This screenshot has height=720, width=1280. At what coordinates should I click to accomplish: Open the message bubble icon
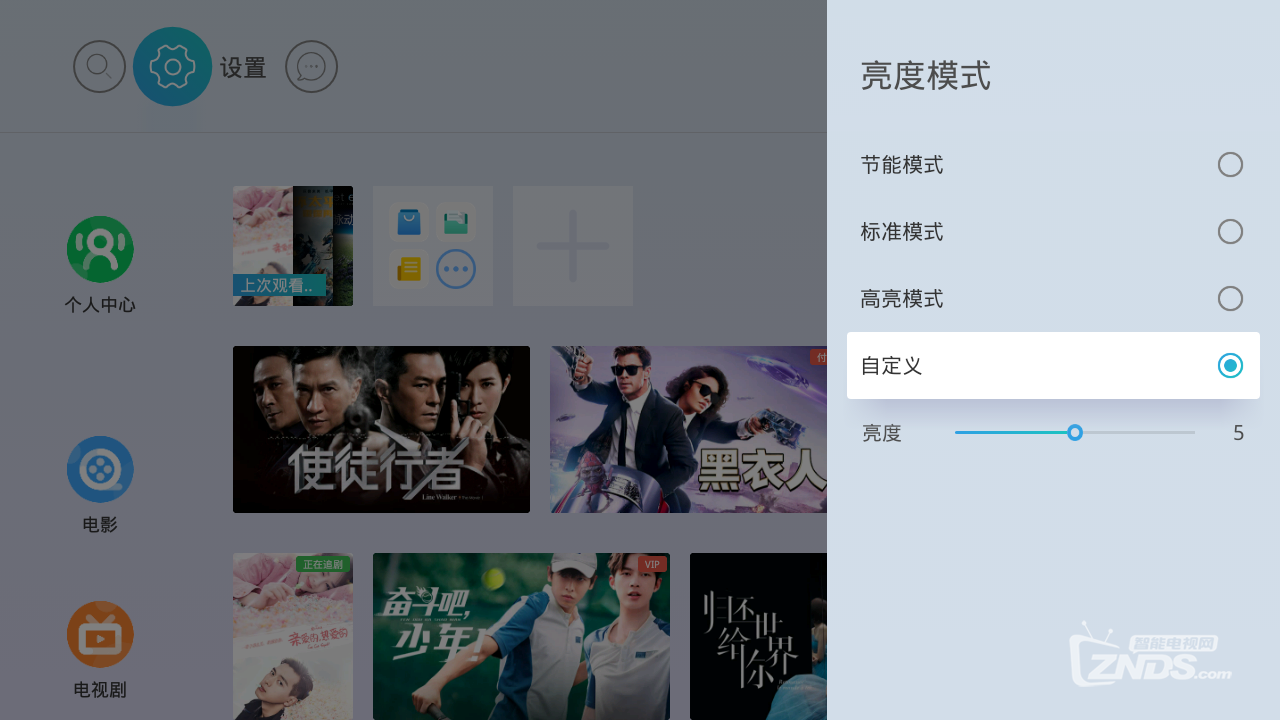pyautogui.click(x=311, y=67)
